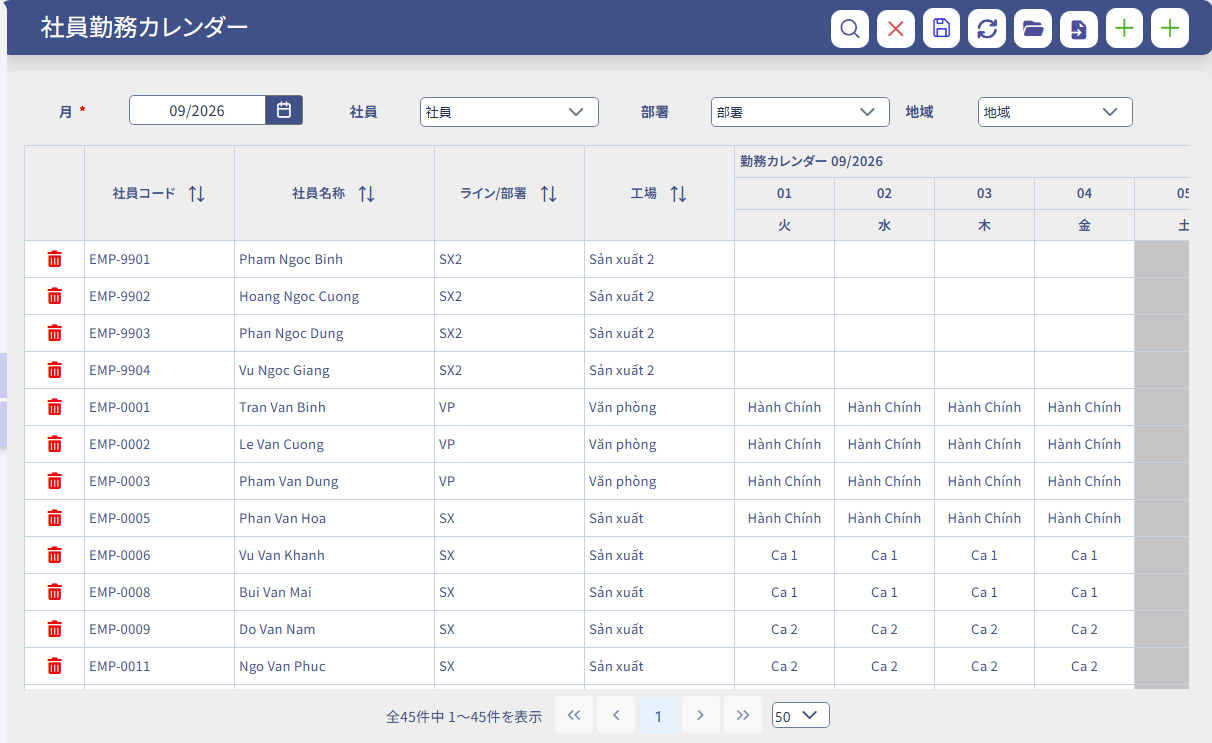This screenshot has height=743, width=1212.
Task: Click the red X clear icon in the header
Action: 896,29
